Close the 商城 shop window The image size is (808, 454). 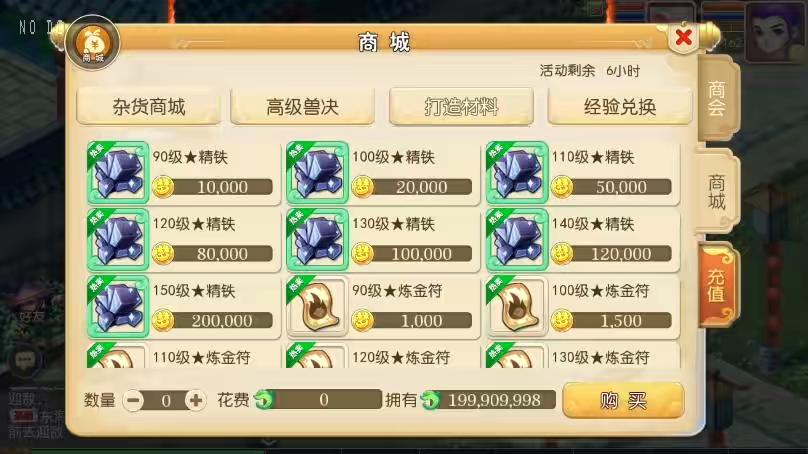coord(683,38)
